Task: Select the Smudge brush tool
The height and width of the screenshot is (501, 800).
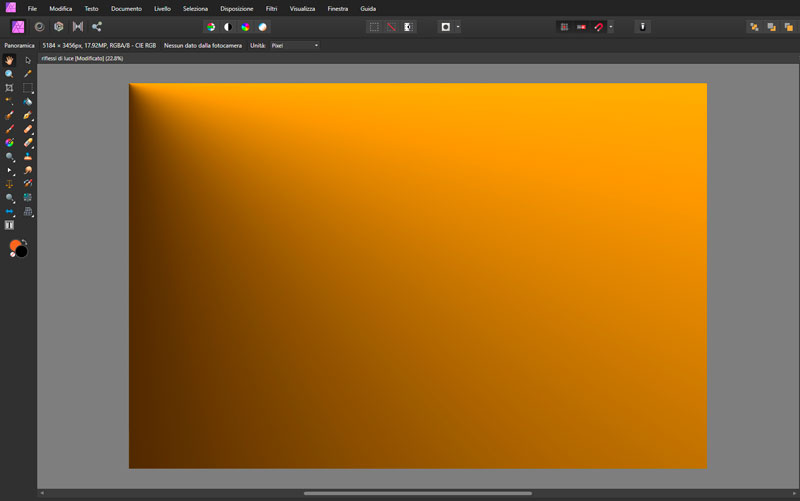Action: click(28, 170)
